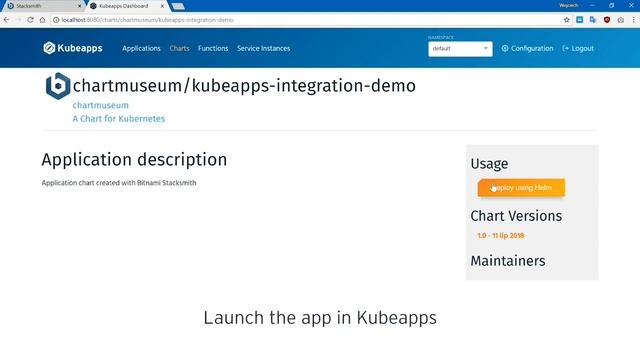This screenshot has width=640, height=360.
Task: Expand the namespace dropdown set to default
Action: [460, 49]
